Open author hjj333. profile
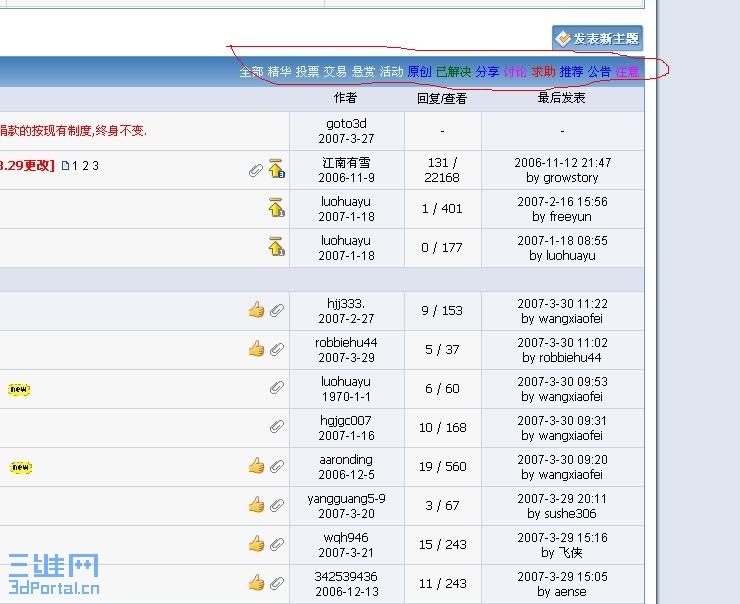 coord(346,303)
